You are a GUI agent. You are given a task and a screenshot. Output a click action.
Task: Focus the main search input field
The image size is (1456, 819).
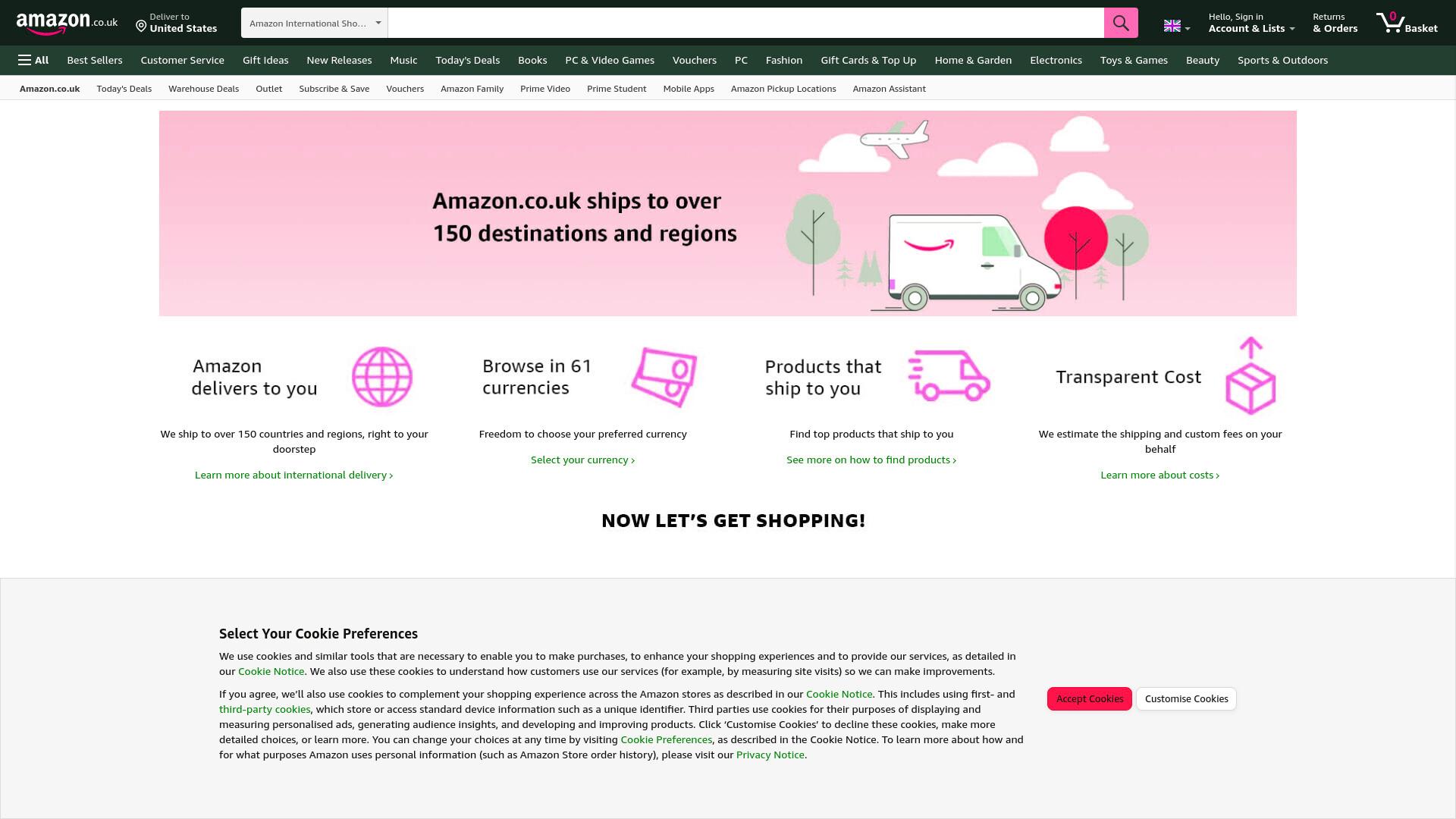(745, 23)
